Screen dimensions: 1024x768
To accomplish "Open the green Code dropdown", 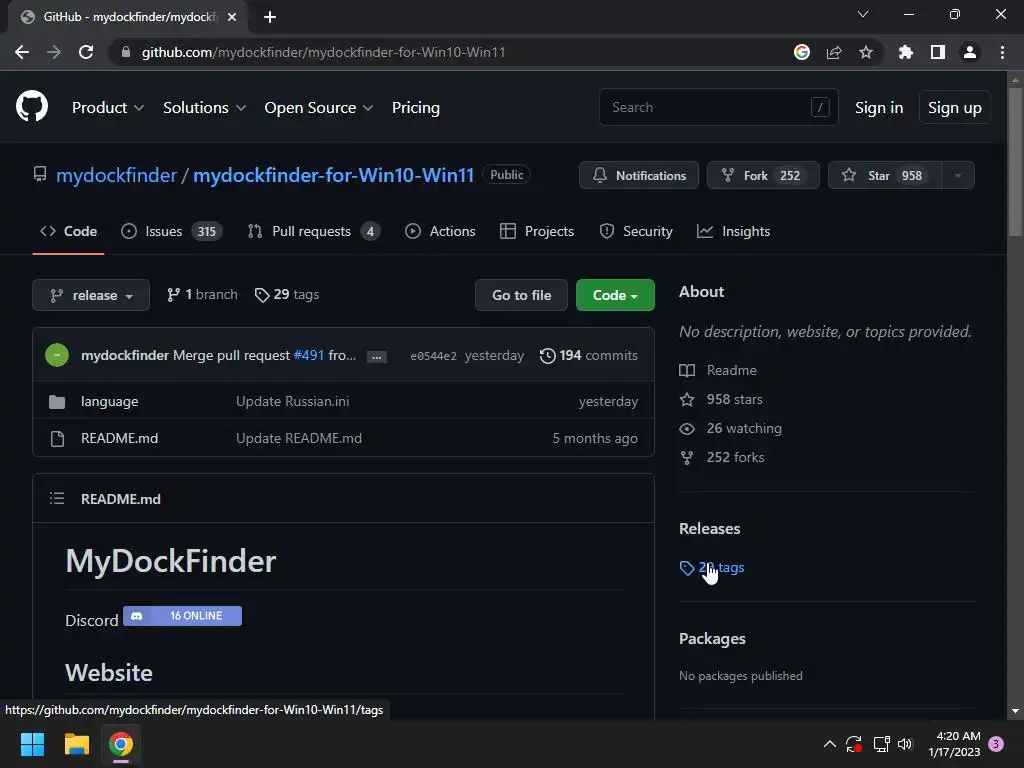I will (615, 295).
